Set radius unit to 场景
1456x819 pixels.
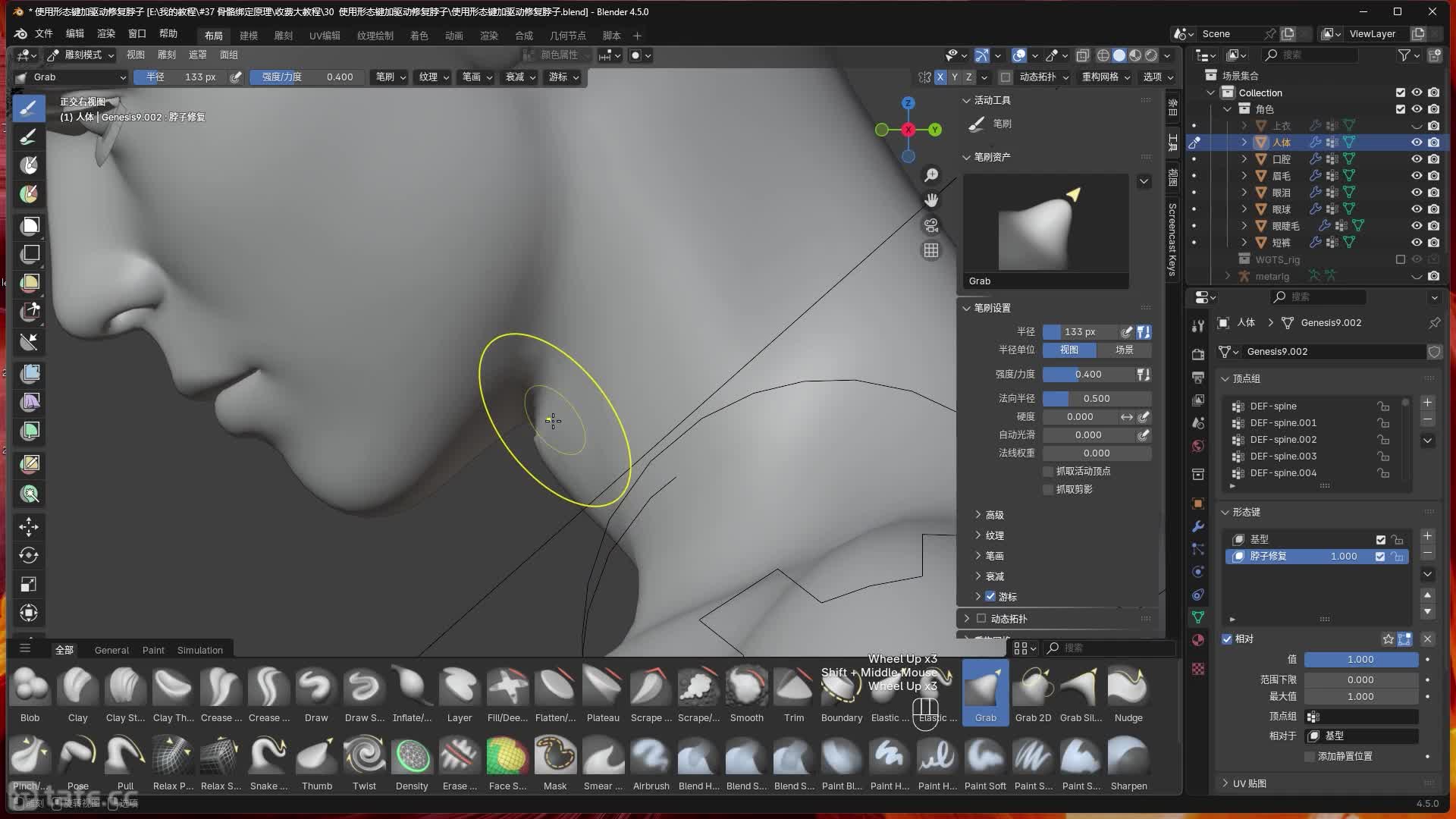click(1124, 350)
